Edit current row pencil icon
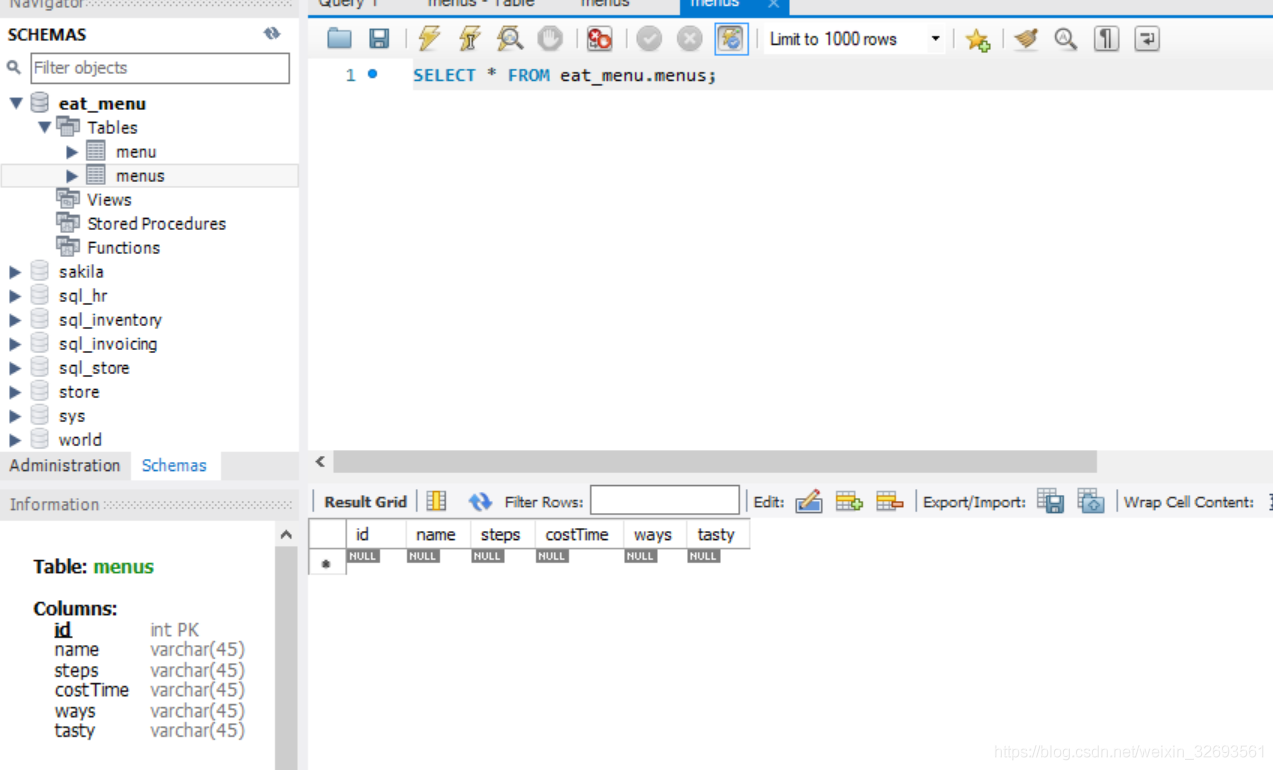 coord(808,501)
